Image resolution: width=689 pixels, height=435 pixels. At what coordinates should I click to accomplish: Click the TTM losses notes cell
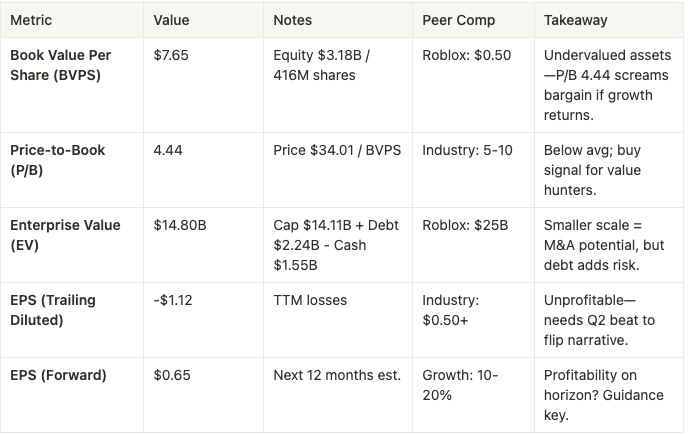310,301
